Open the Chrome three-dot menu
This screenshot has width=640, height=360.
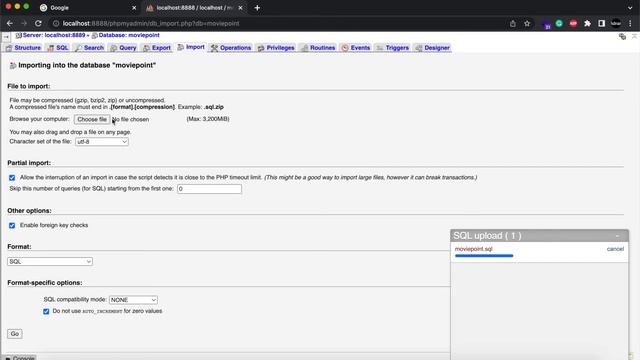click(x=630, y=24)
